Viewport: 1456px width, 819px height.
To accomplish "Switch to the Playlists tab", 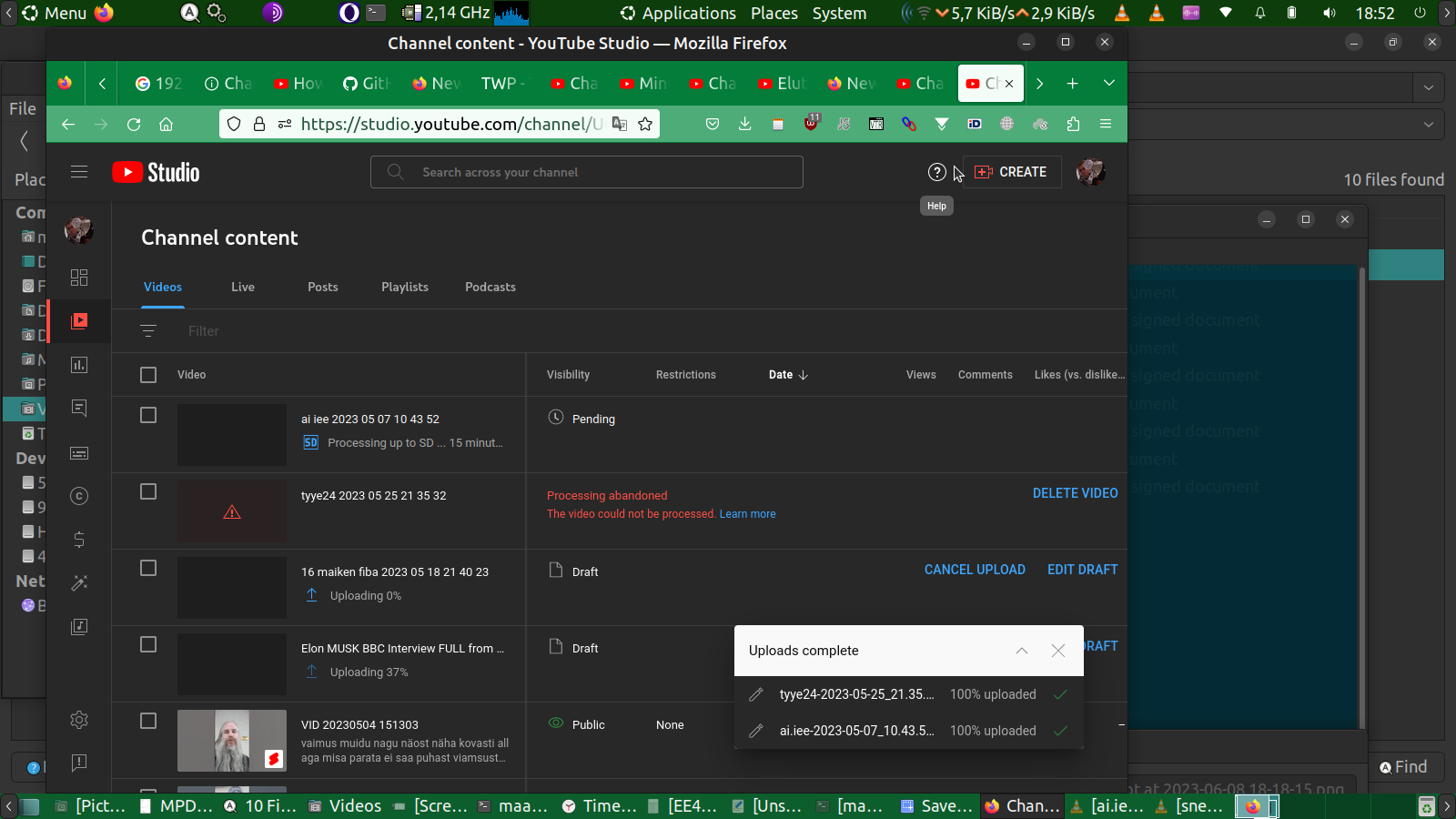I will click(405, 287).
